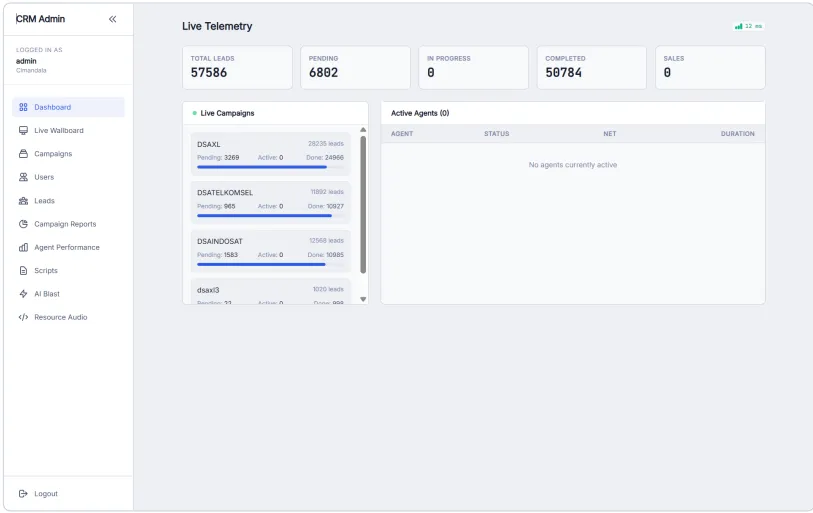Click the Logout exit icon
Screen dimensions: 813x513
coord(23,494)
